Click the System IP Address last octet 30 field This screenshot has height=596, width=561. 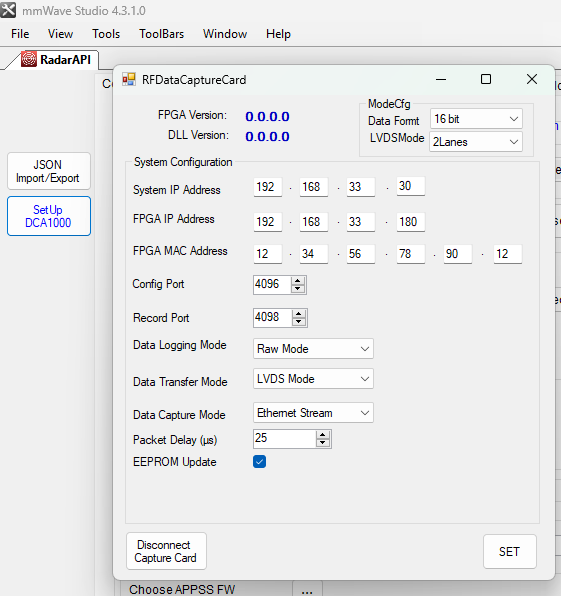[x=410, y=186]
